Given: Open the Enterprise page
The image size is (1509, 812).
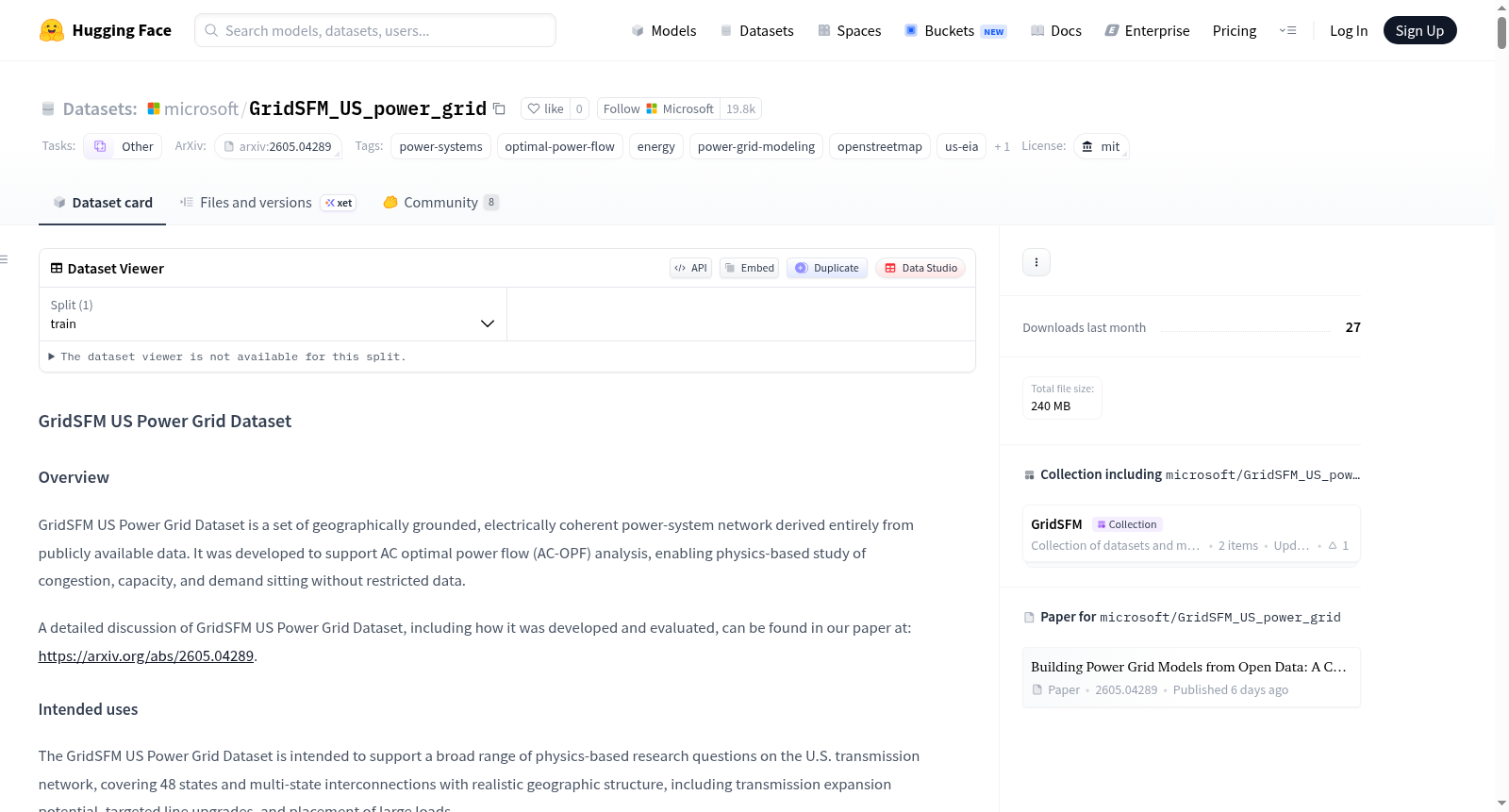Looking at the screenshot, I should (x=1148, y=31).
